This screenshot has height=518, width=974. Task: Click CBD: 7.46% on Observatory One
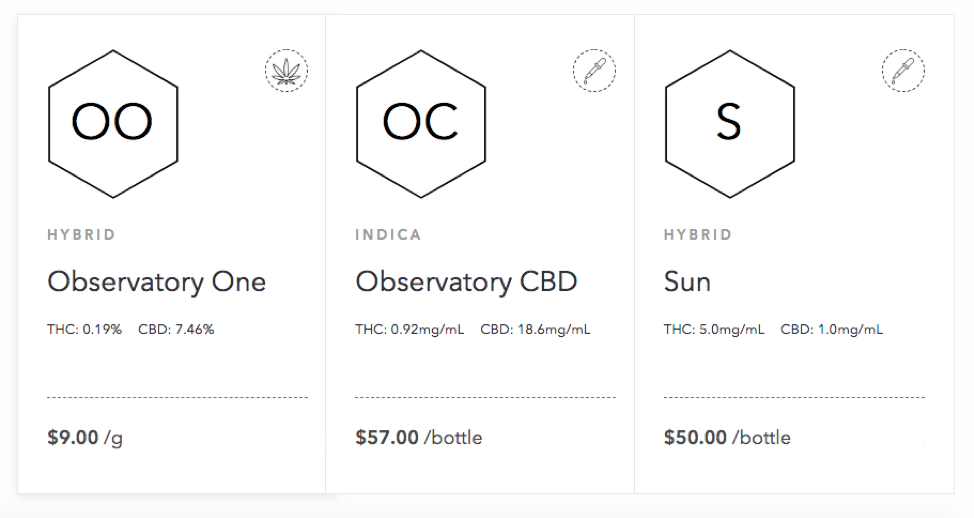pos(176,329)
